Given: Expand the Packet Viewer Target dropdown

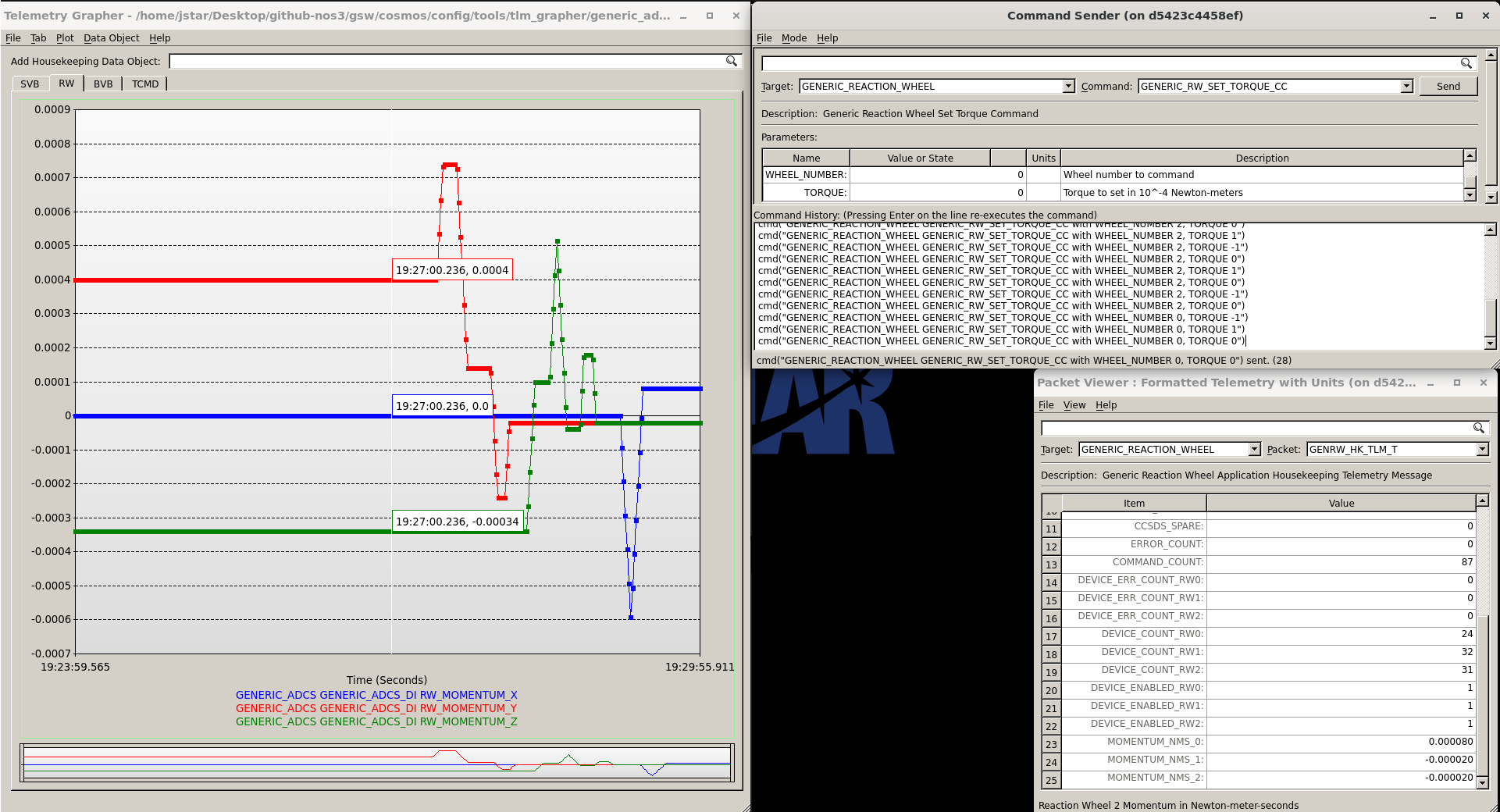Looking at the screenshot, I should coord(1254,450).
